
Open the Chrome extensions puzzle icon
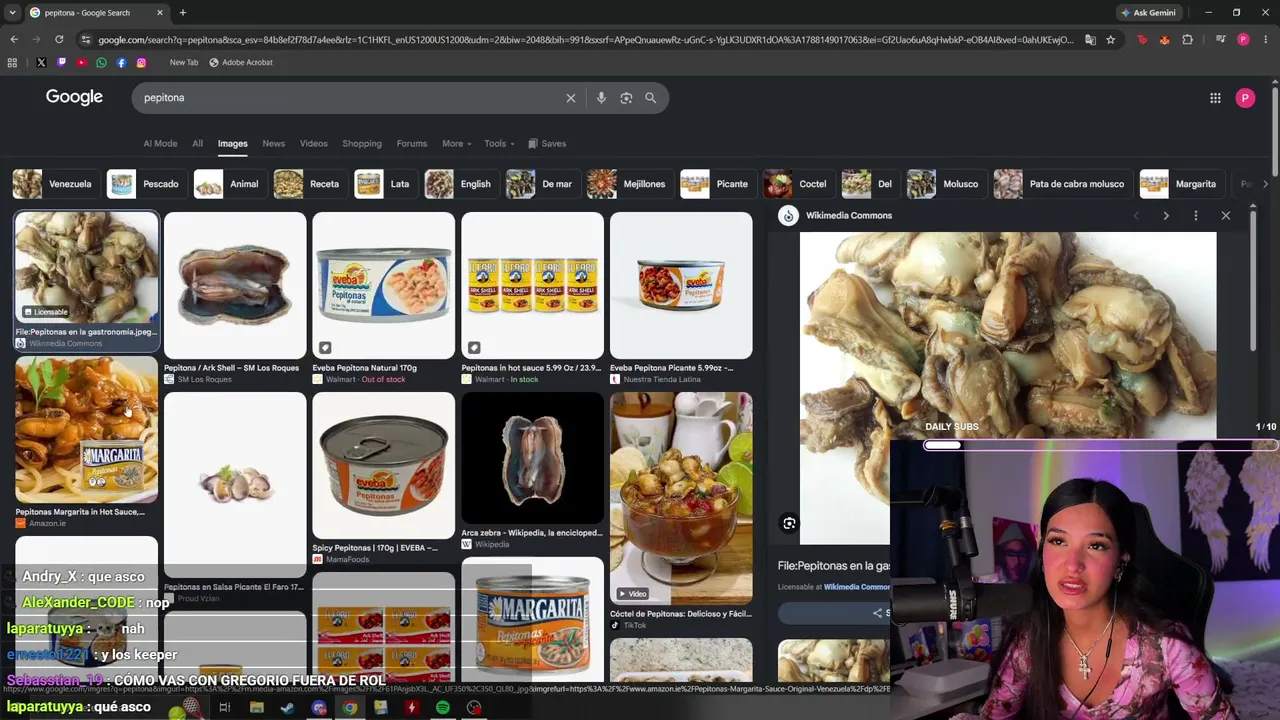1187,40
